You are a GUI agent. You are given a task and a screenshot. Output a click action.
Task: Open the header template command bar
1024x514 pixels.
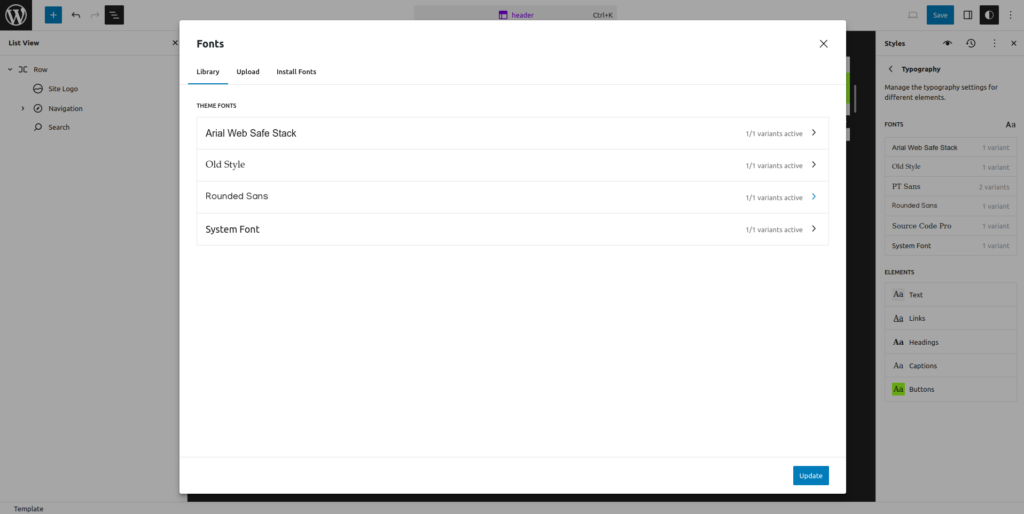click(x=515, y=14)
